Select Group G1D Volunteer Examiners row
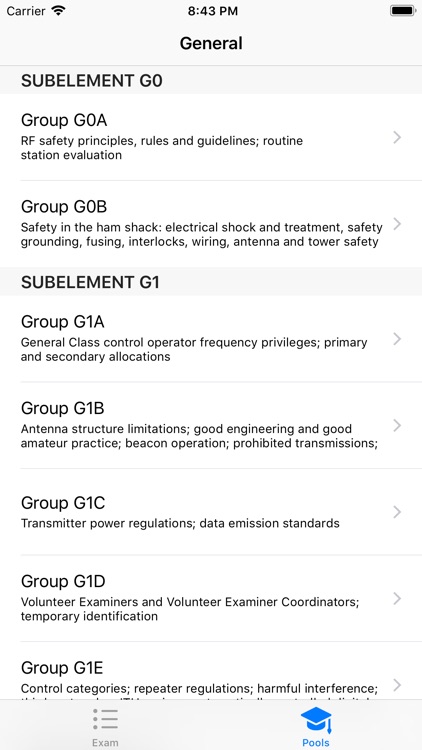The image size is (422, 750). [211, 598]
